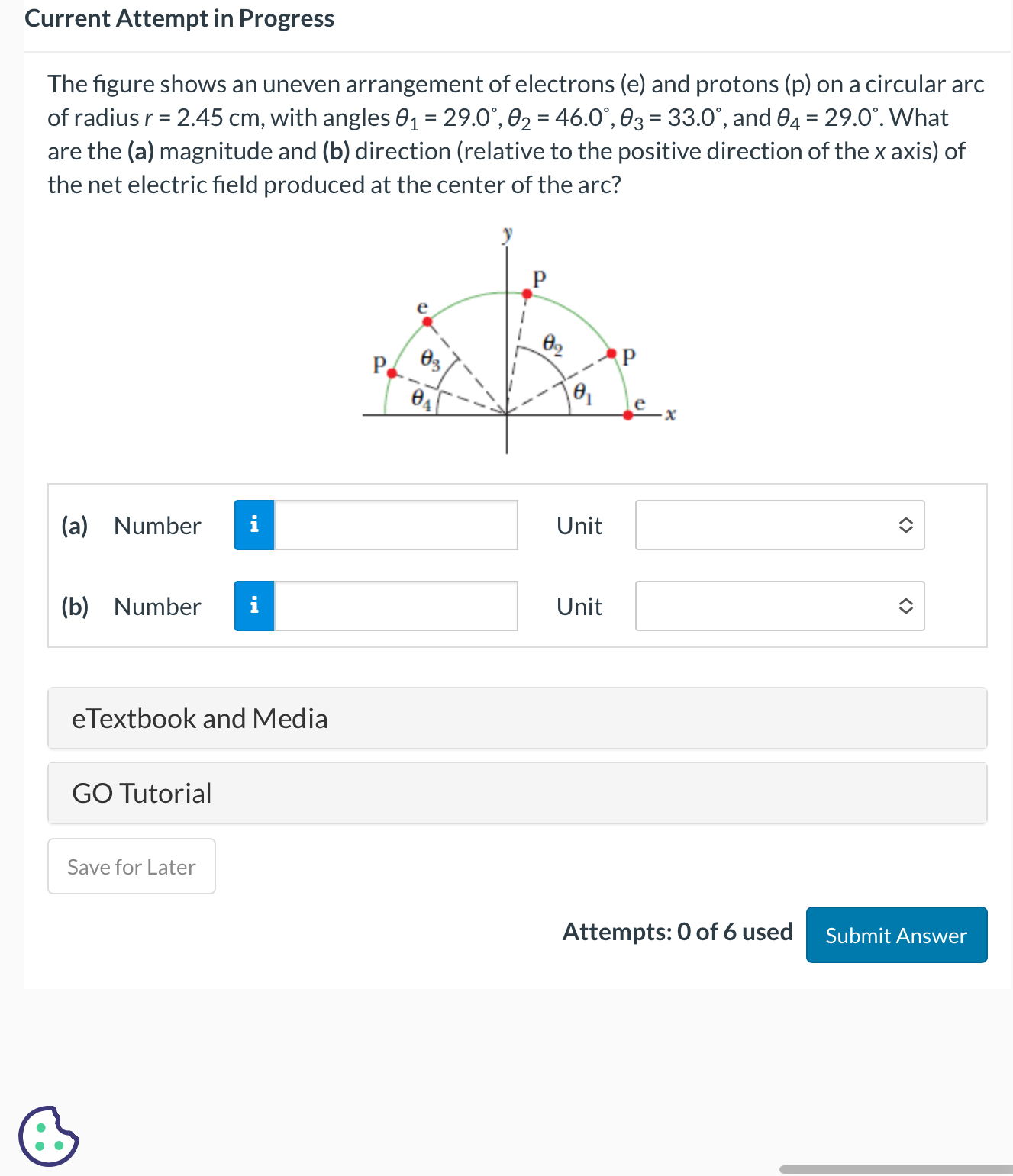Click the Attempts: 0 of 6 used text

coord(677,932)
